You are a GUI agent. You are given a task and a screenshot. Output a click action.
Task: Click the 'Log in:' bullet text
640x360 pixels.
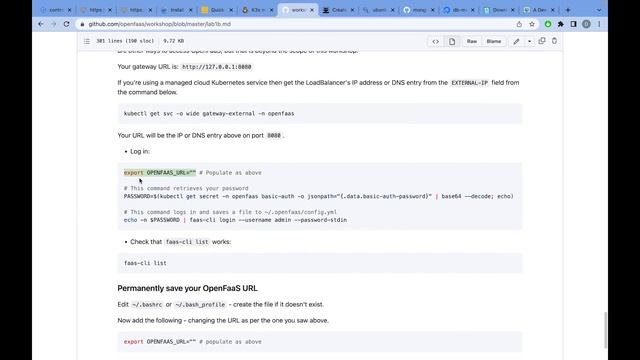tap(140, 151)
